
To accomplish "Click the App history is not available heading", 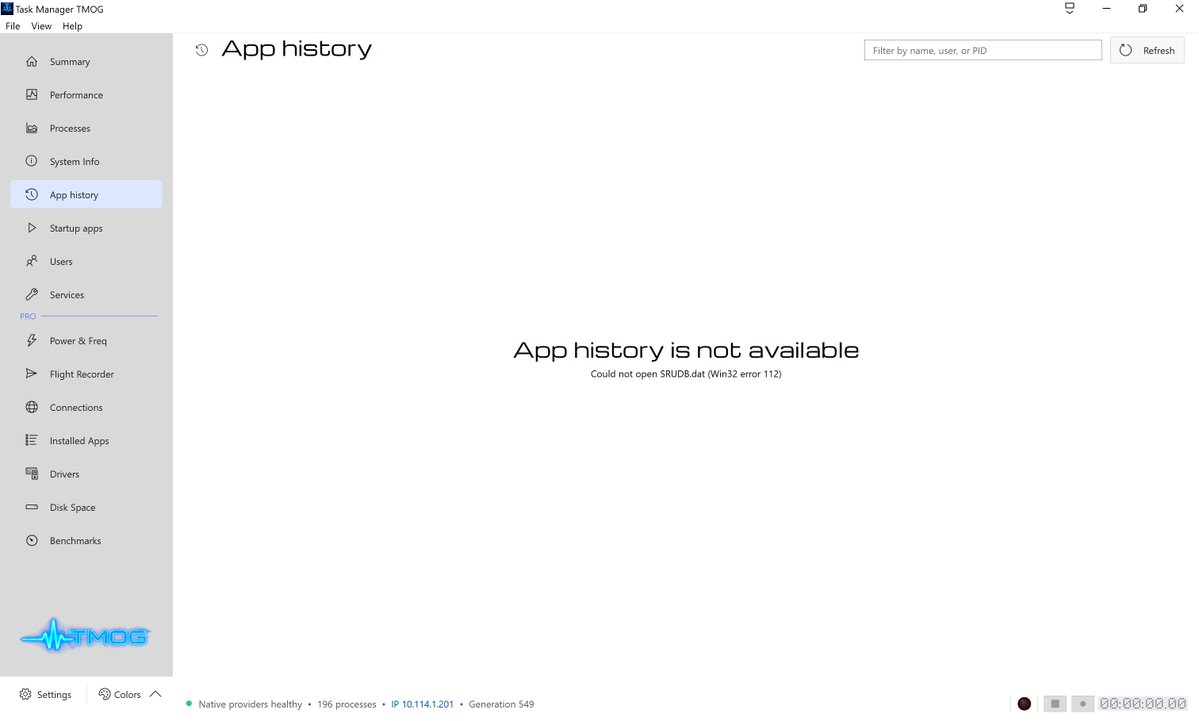I will [x=686, y=349].
